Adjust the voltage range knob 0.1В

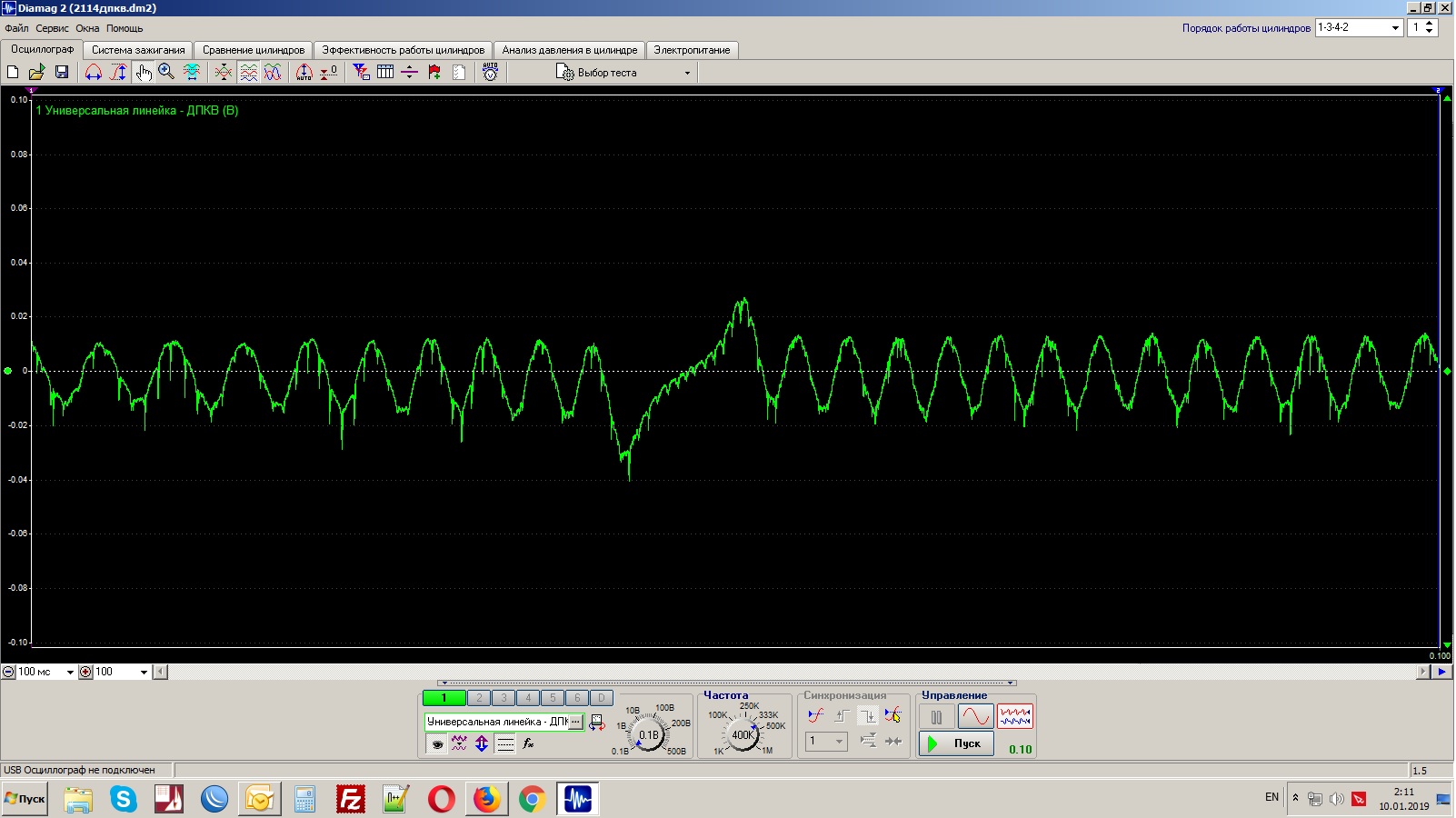coord(649,734)
